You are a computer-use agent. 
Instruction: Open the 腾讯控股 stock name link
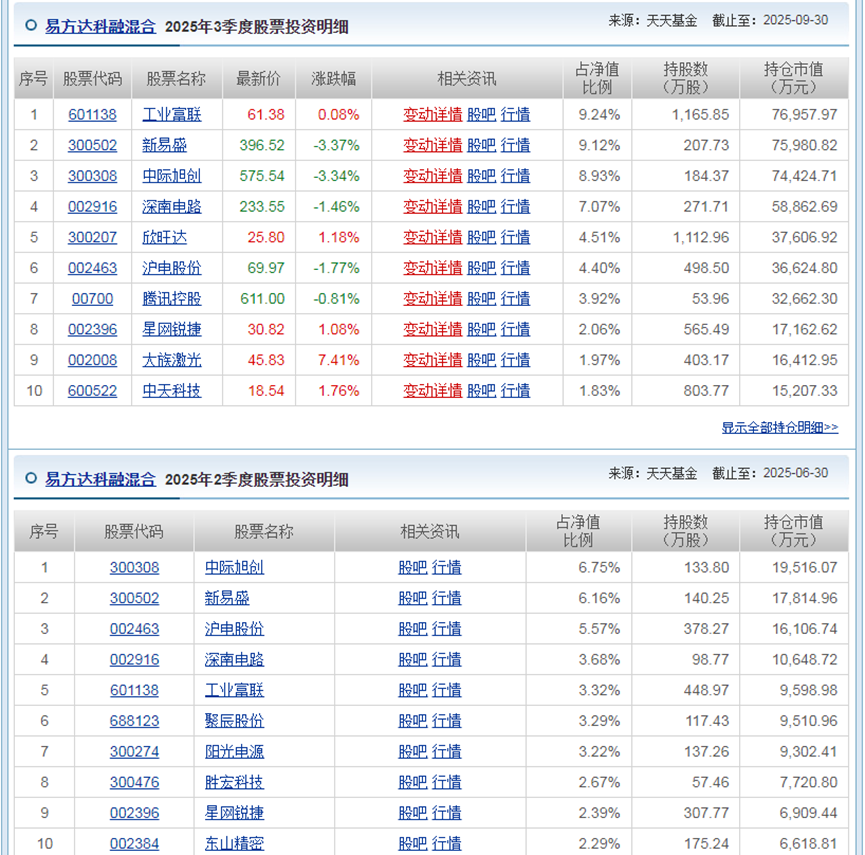pyautogui.click(x=172, y=299)
